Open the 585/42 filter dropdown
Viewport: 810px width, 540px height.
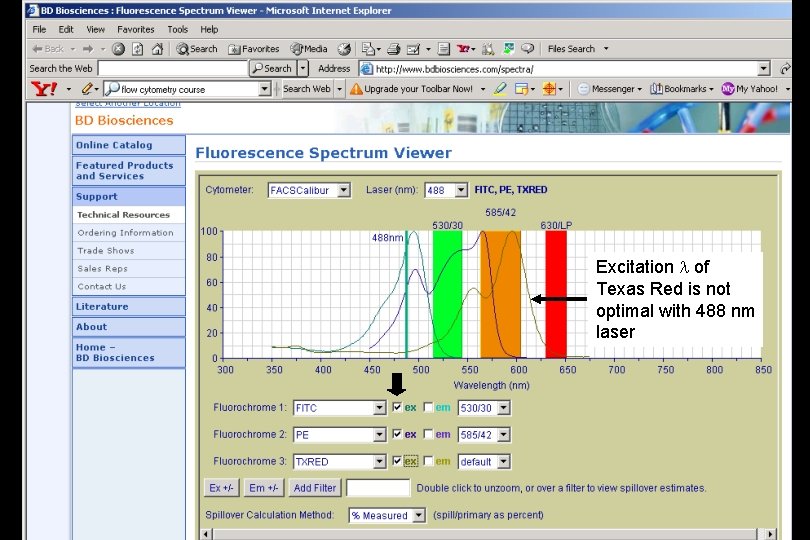coord(484,435)
